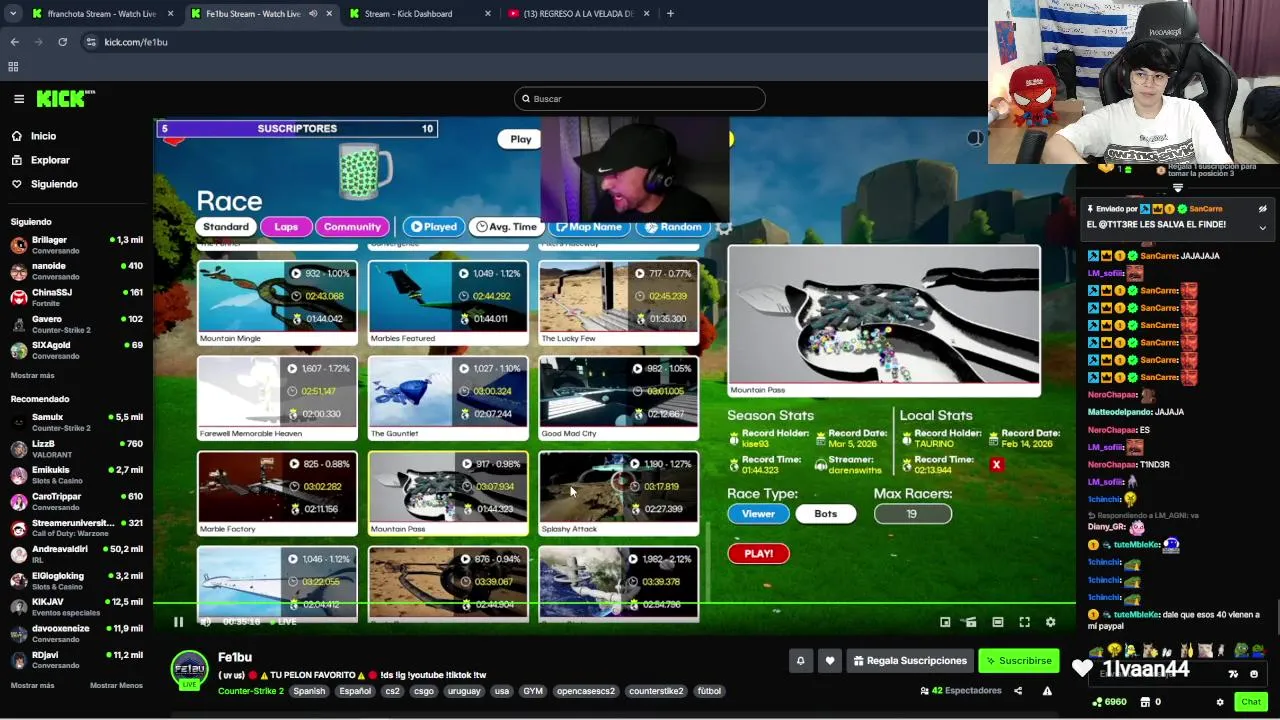Mute the stream player volume
The width and height of the screenshot is (1280, 720).
tap(205, 622)
